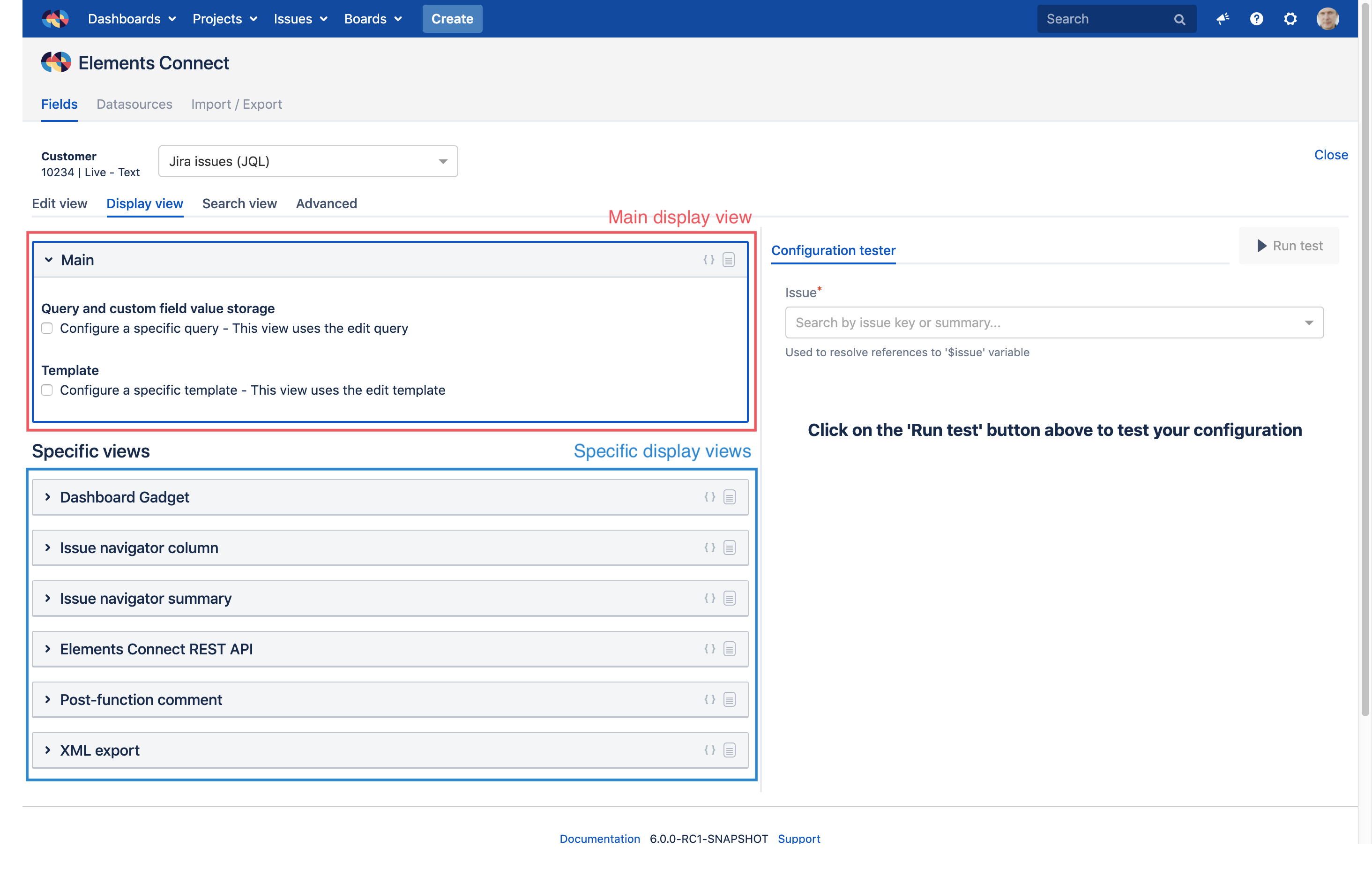1372x870 pixels.
Task: Enable Configure a specific query checkbox
Action: click(47, 329)
